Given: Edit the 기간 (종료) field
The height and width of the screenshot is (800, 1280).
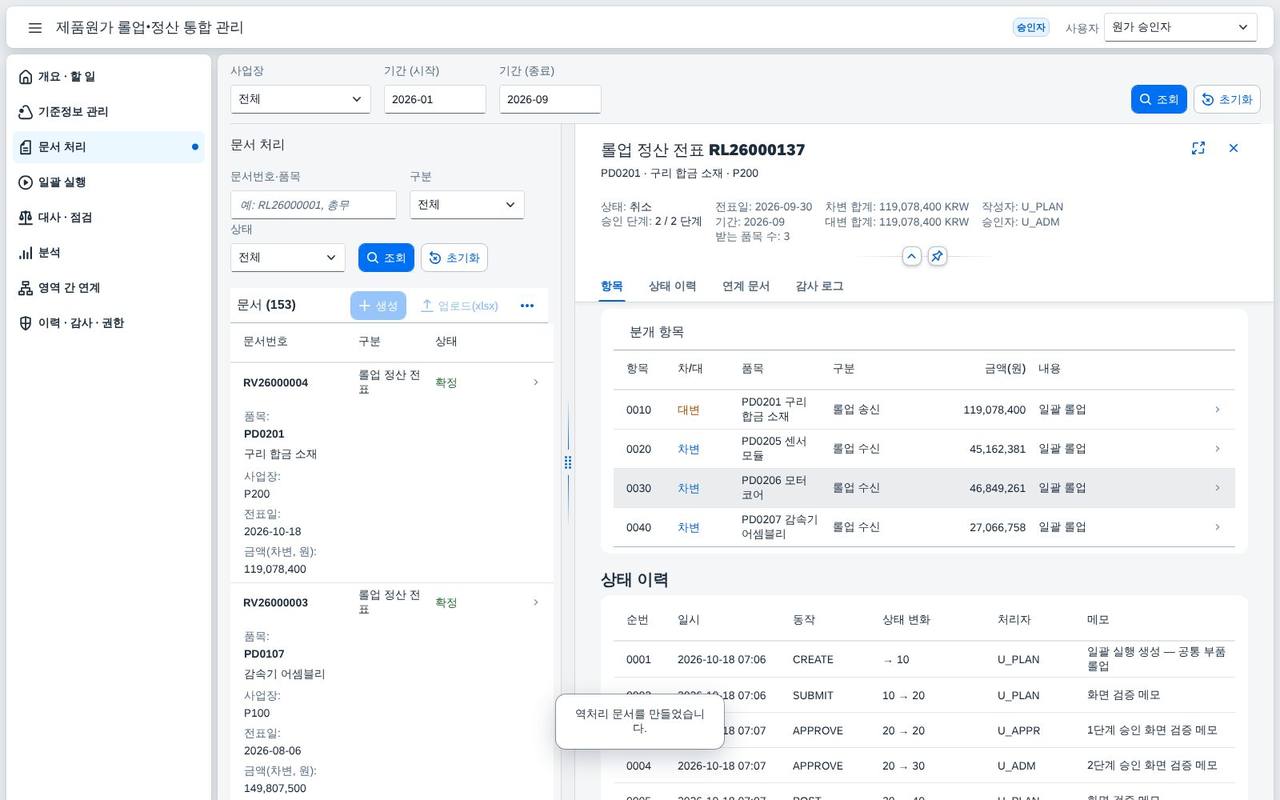Looking at the screenshot, I should click(x=550, y=99).
